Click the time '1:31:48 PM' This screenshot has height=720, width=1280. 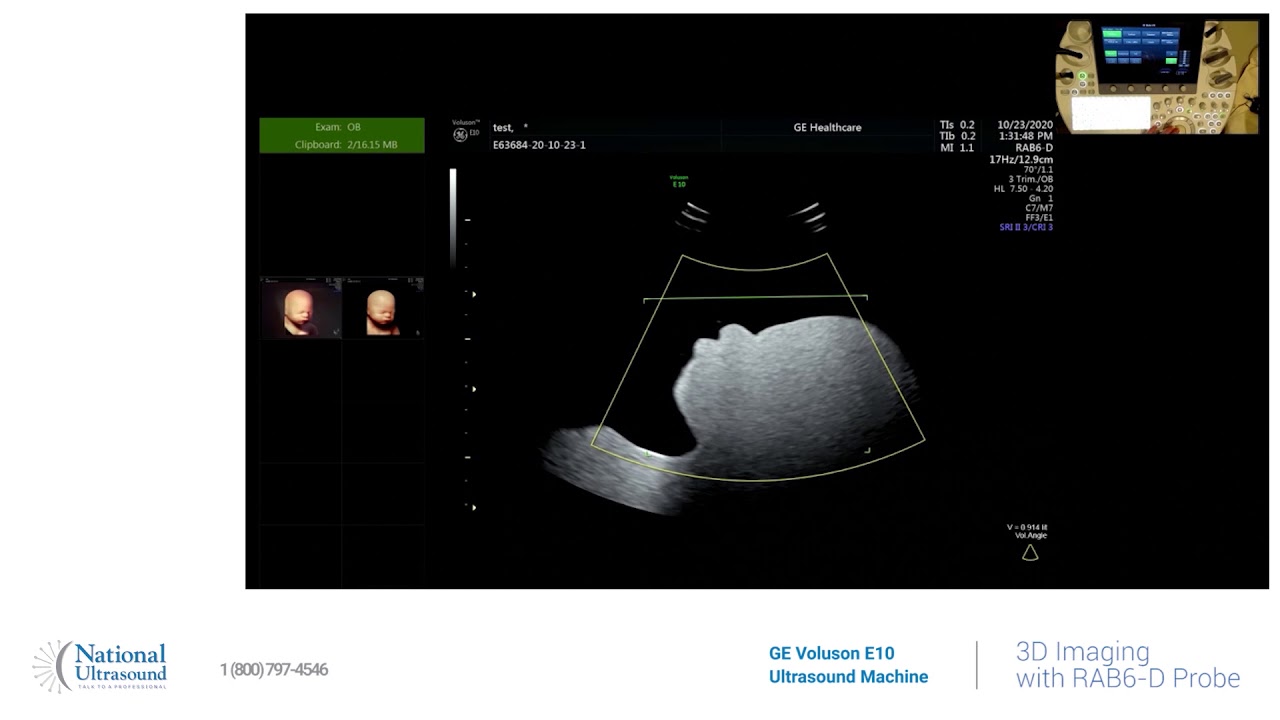click(1025, 136)
